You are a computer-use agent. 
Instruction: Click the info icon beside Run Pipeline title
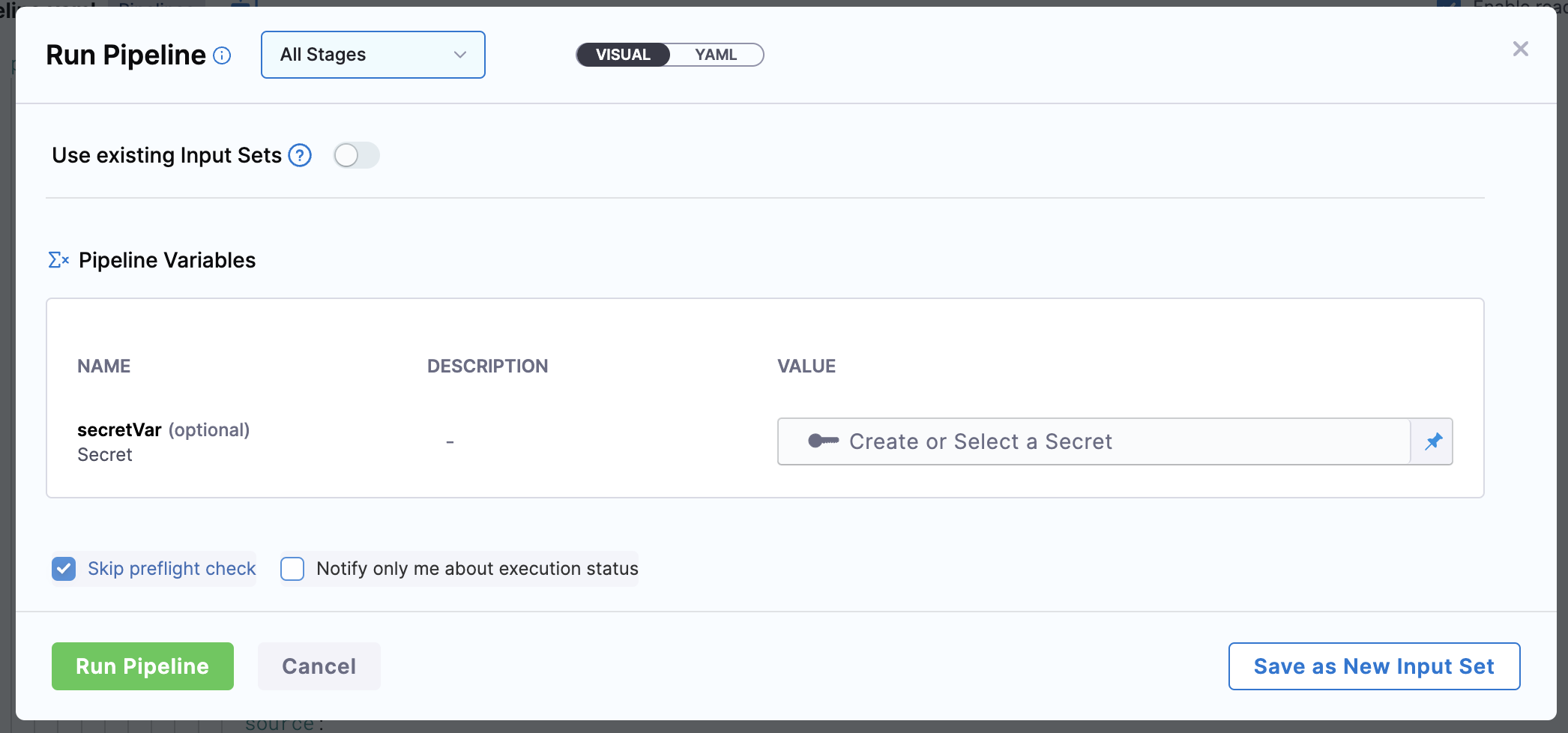pos(222,55)
